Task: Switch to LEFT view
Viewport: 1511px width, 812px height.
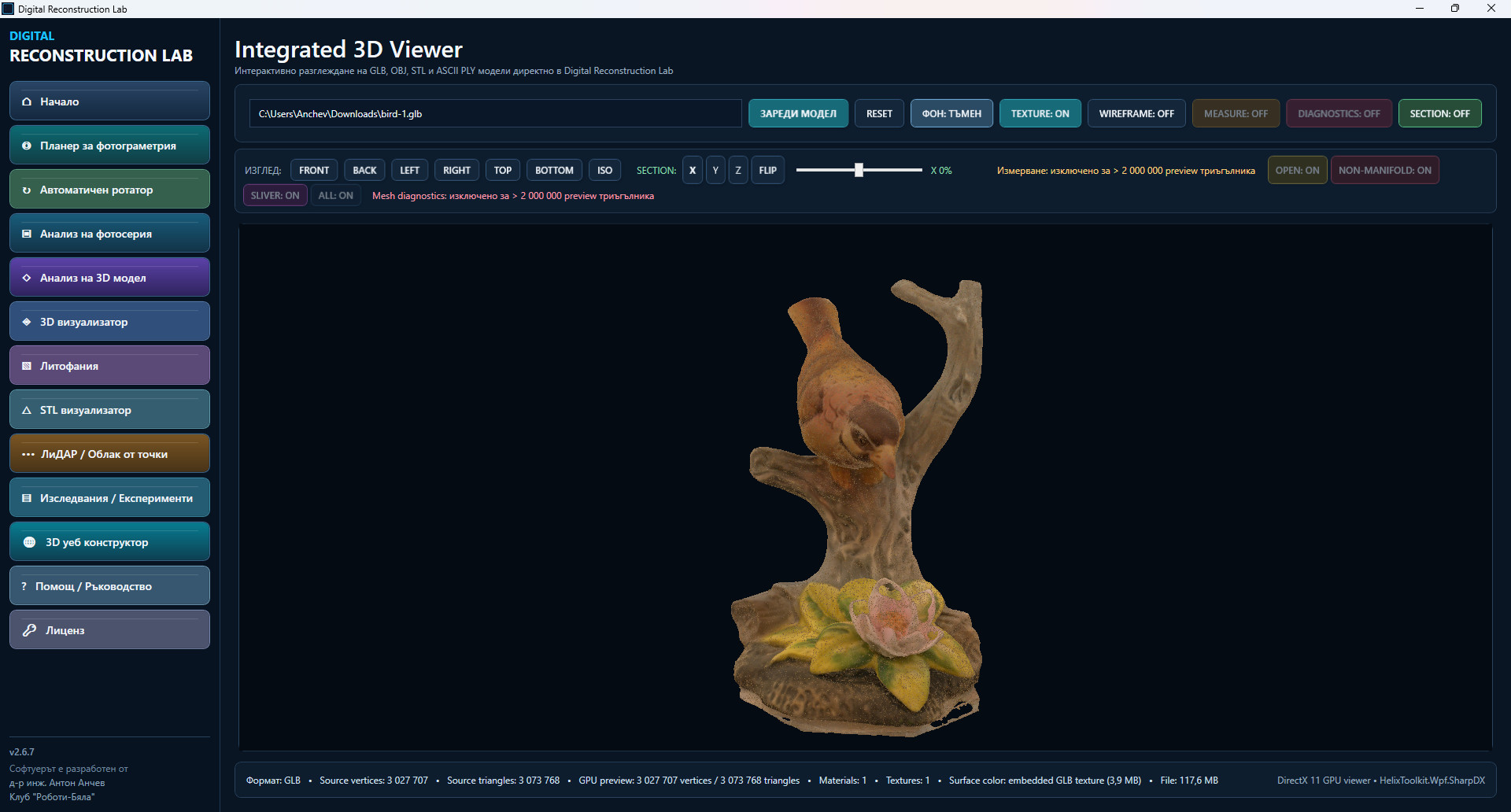Action: coord(409,170)
